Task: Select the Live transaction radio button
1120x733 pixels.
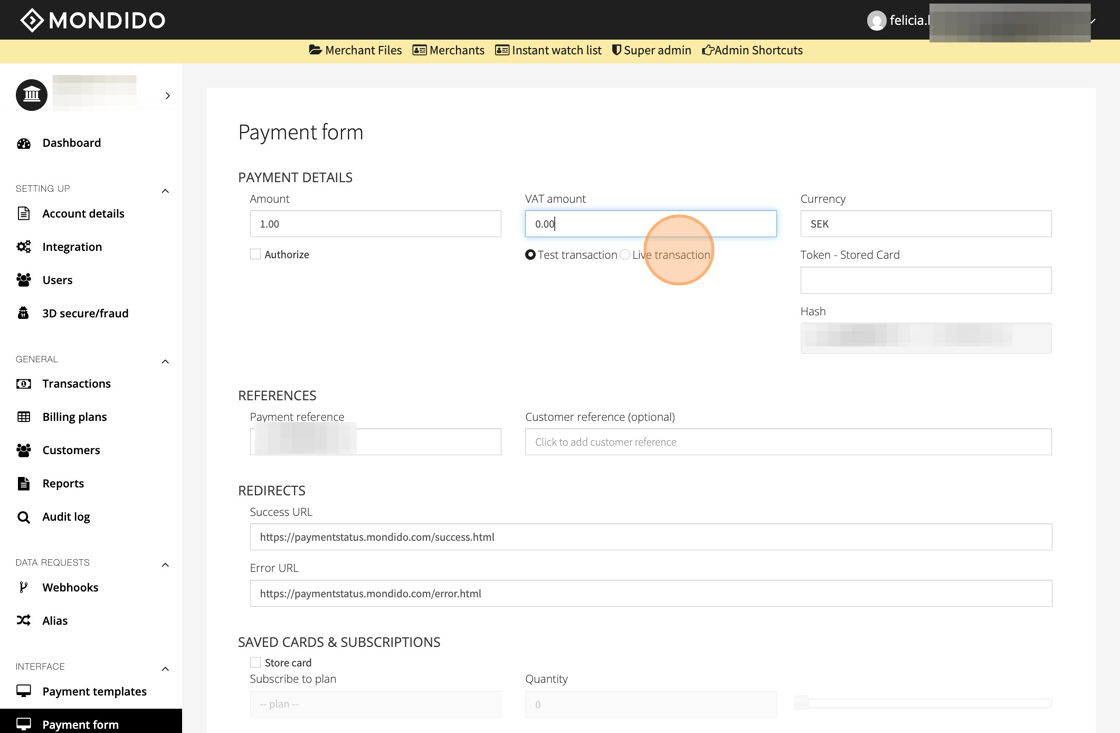Action: click(625, 254)
